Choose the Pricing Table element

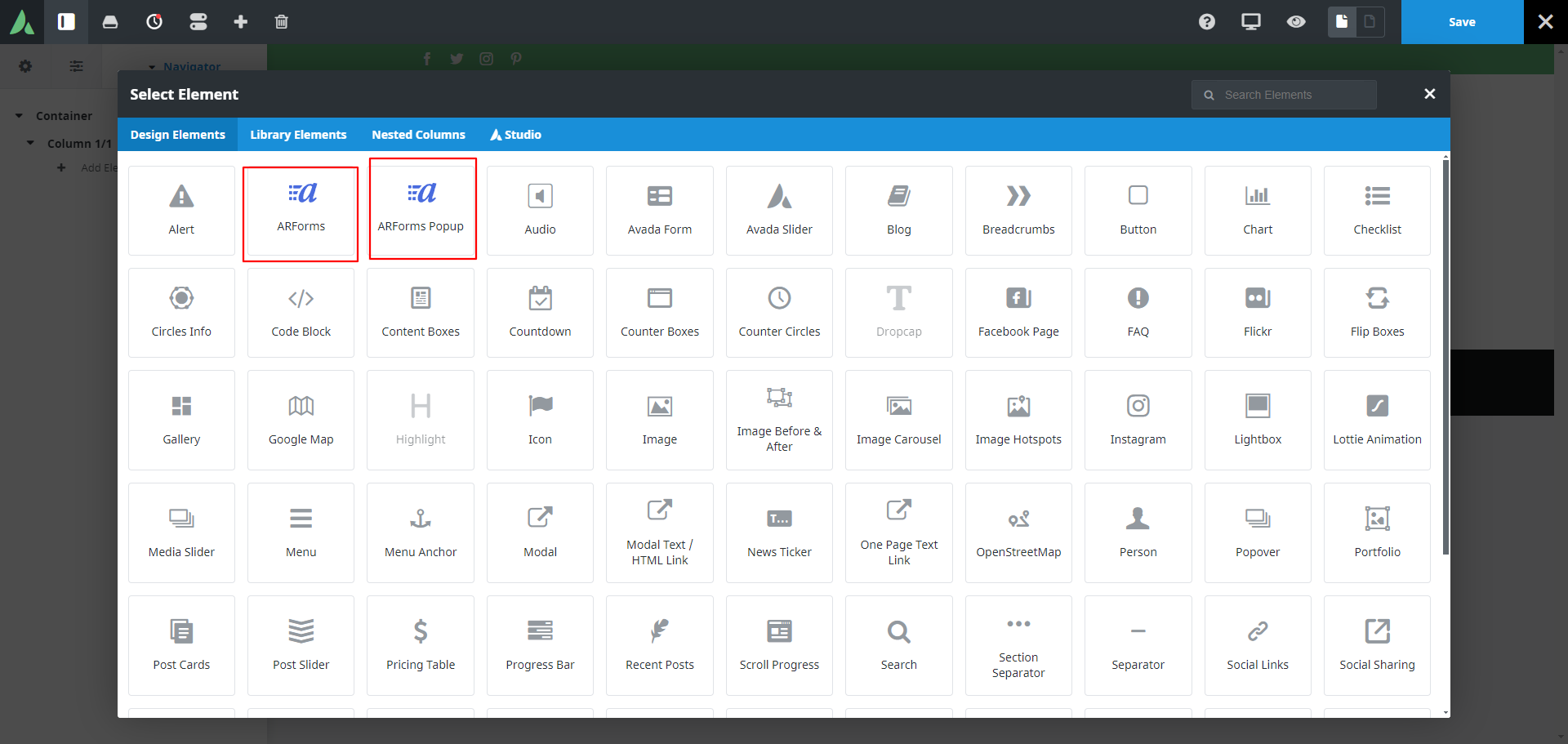click(x=421, y=644)
